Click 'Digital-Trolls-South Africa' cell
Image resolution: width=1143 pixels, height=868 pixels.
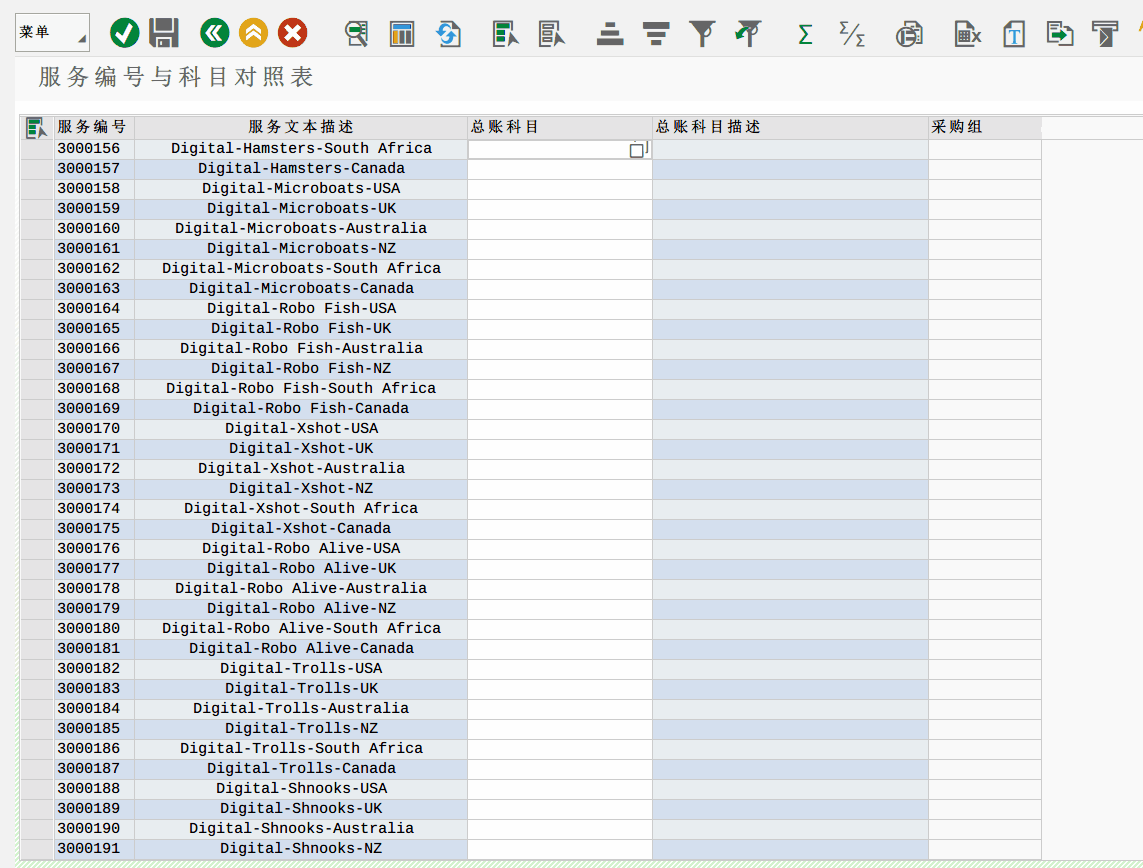click(x=301, y=748)
